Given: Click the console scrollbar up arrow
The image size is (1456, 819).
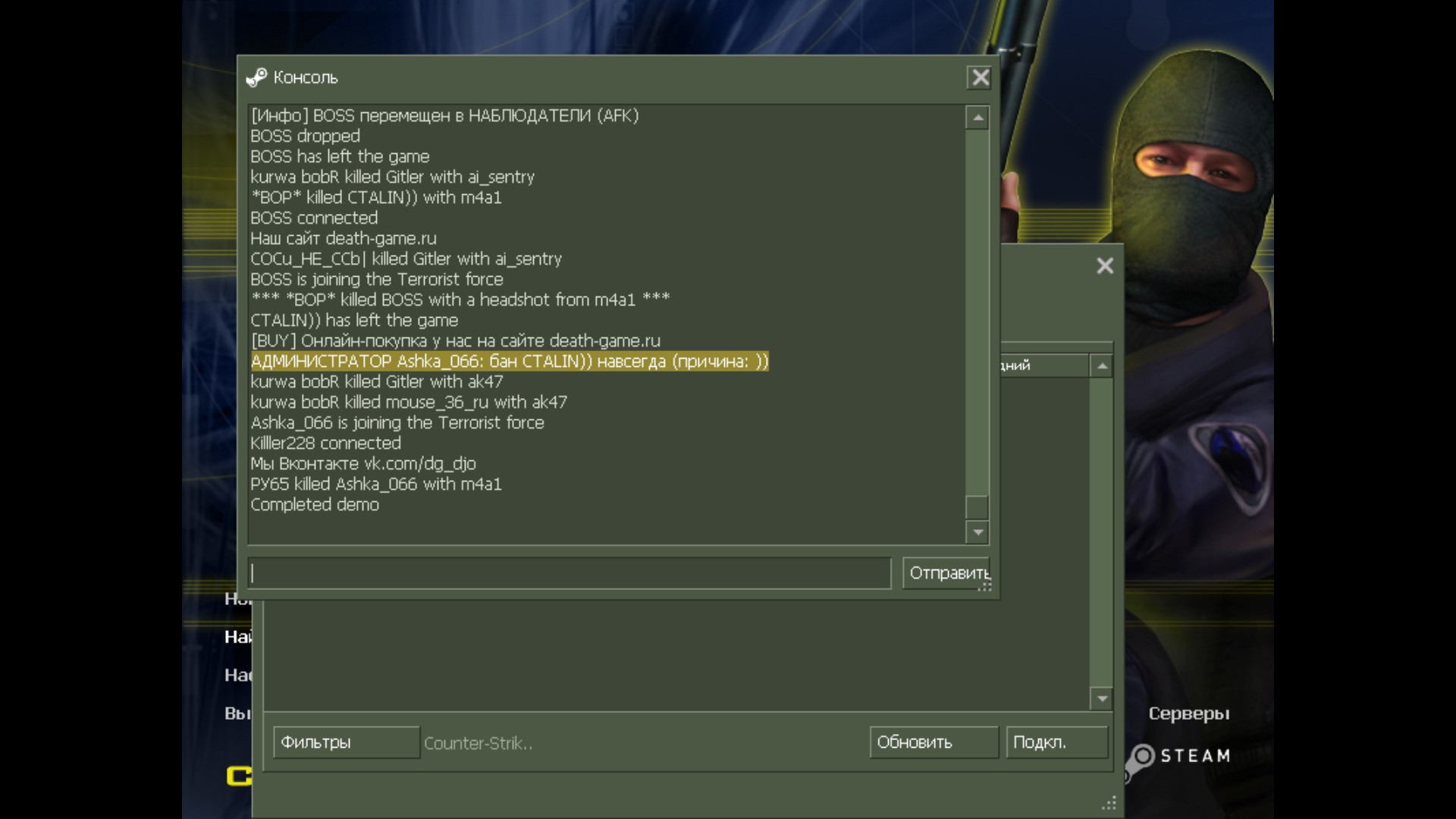Looking at the screenshot, I should (977, 118).
